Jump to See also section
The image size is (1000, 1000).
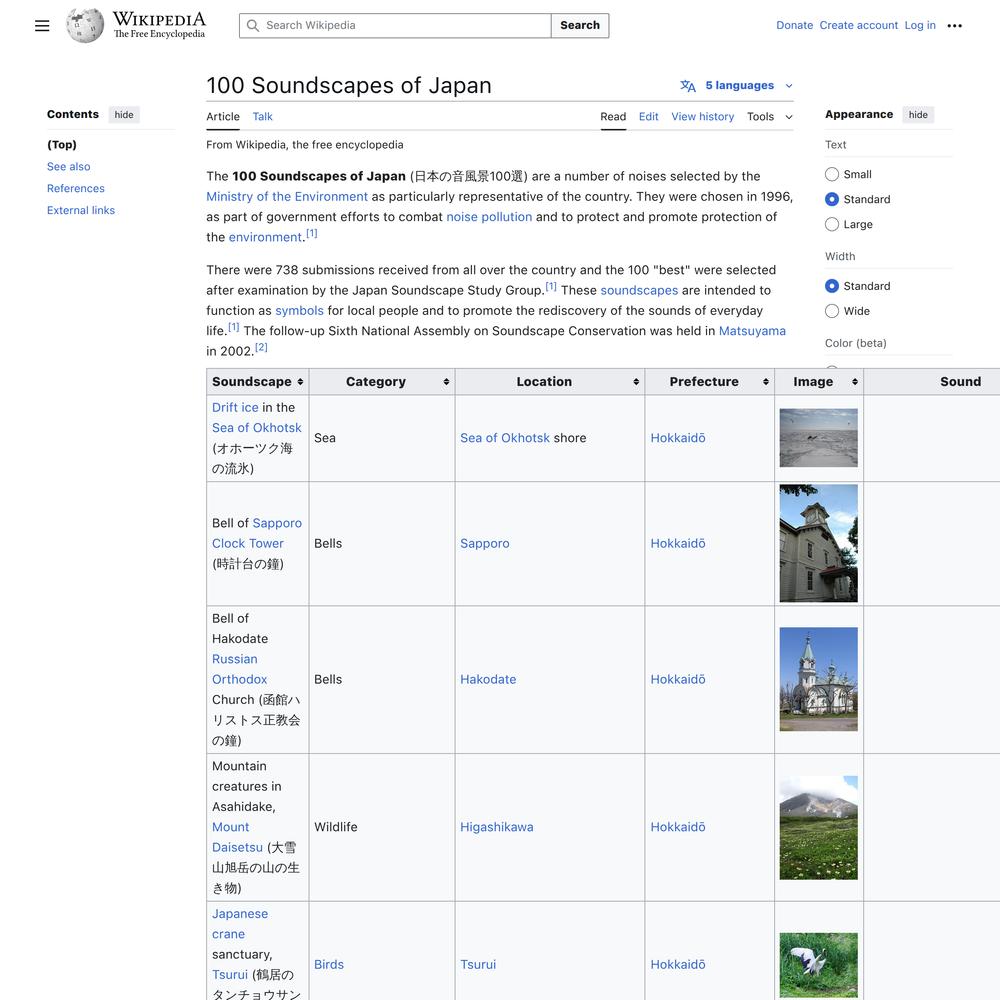pos(68,166)
